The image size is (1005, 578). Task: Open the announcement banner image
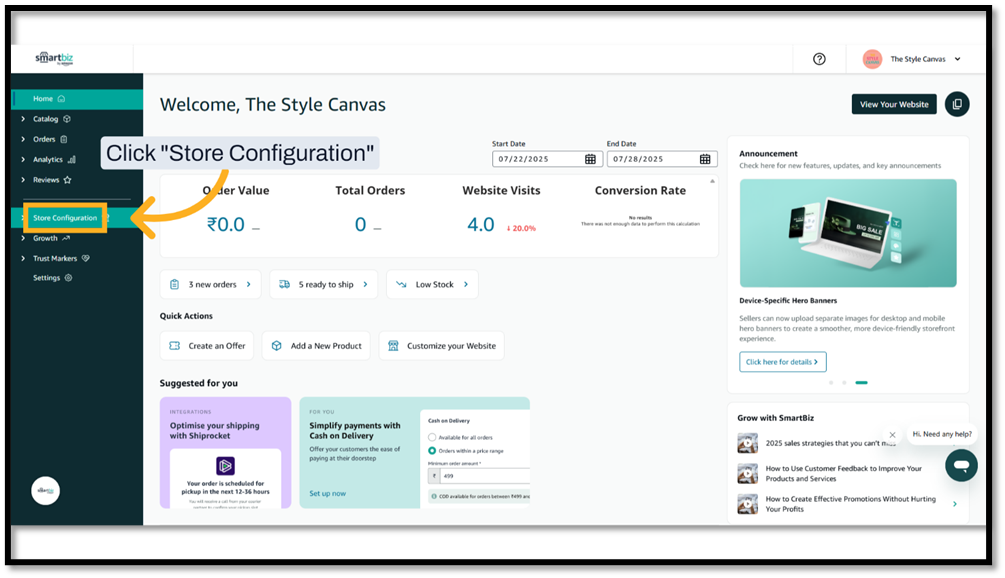coord(847,233)
